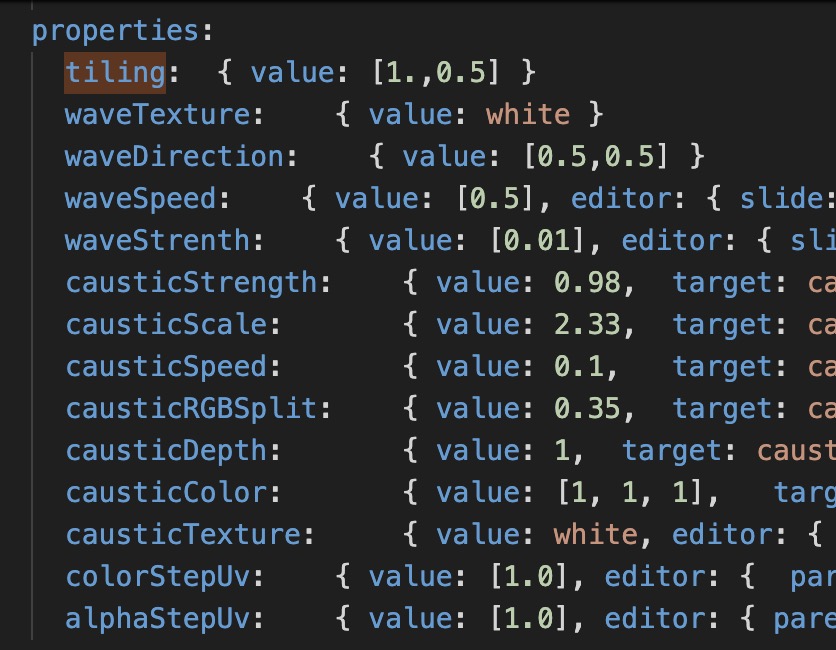Screen dimensions: 836x650
Task: Place cursor on causticSpeed key
Action: point(166,367)
